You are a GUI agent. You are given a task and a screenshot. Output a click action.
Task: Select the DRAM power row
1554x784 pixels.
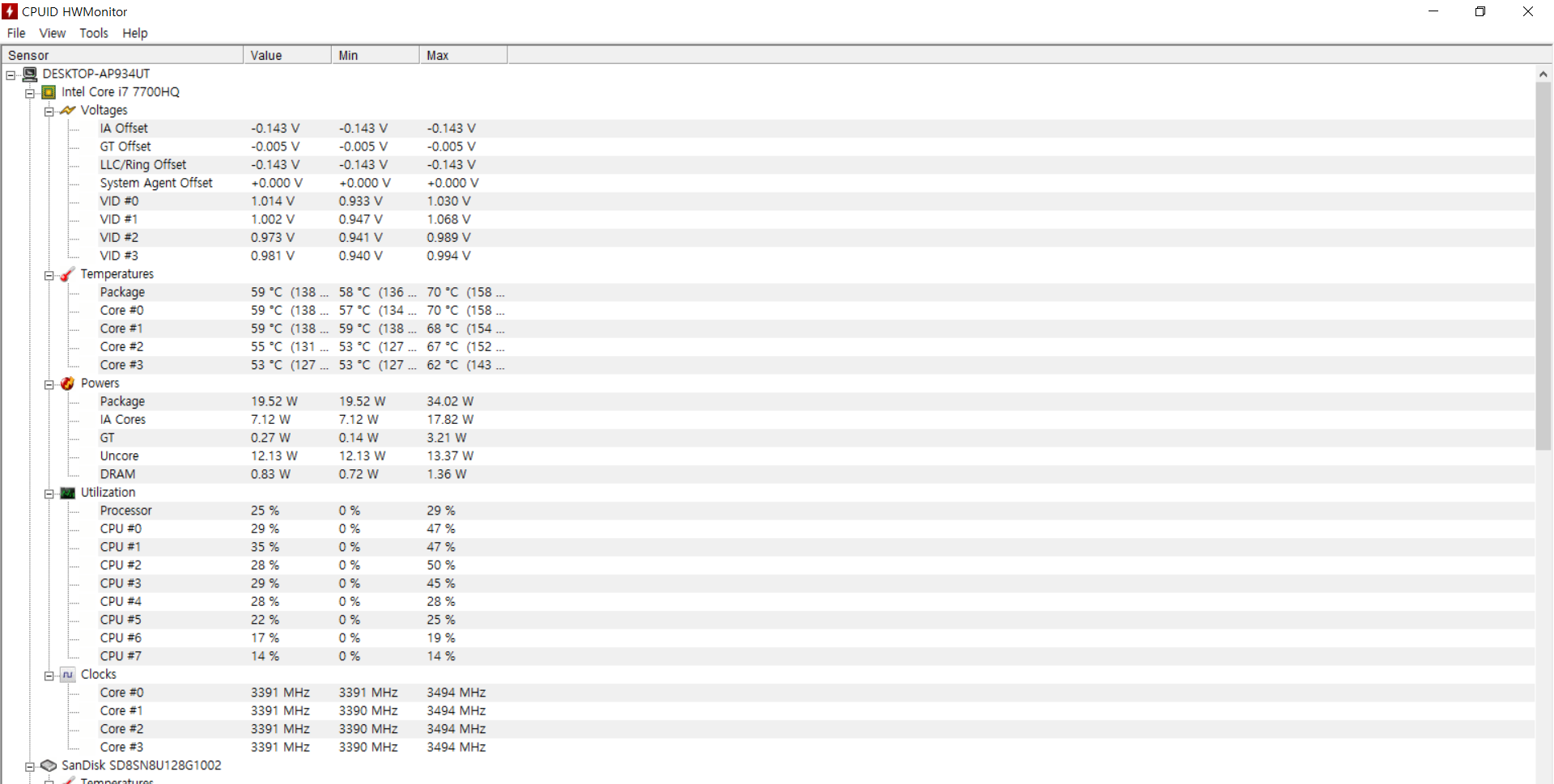click(816, 474)
